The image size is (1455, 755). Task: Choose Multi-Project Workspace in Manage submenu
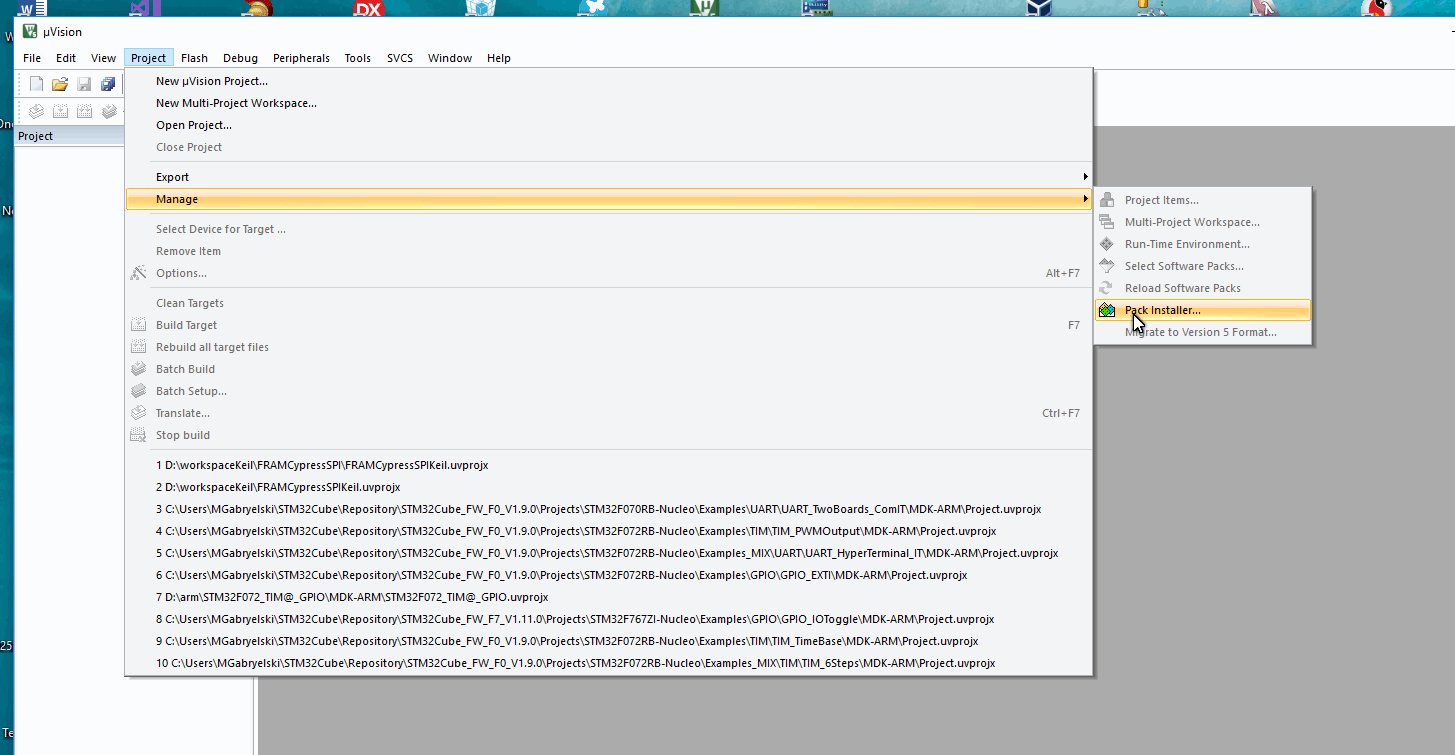click(1203, 222)
